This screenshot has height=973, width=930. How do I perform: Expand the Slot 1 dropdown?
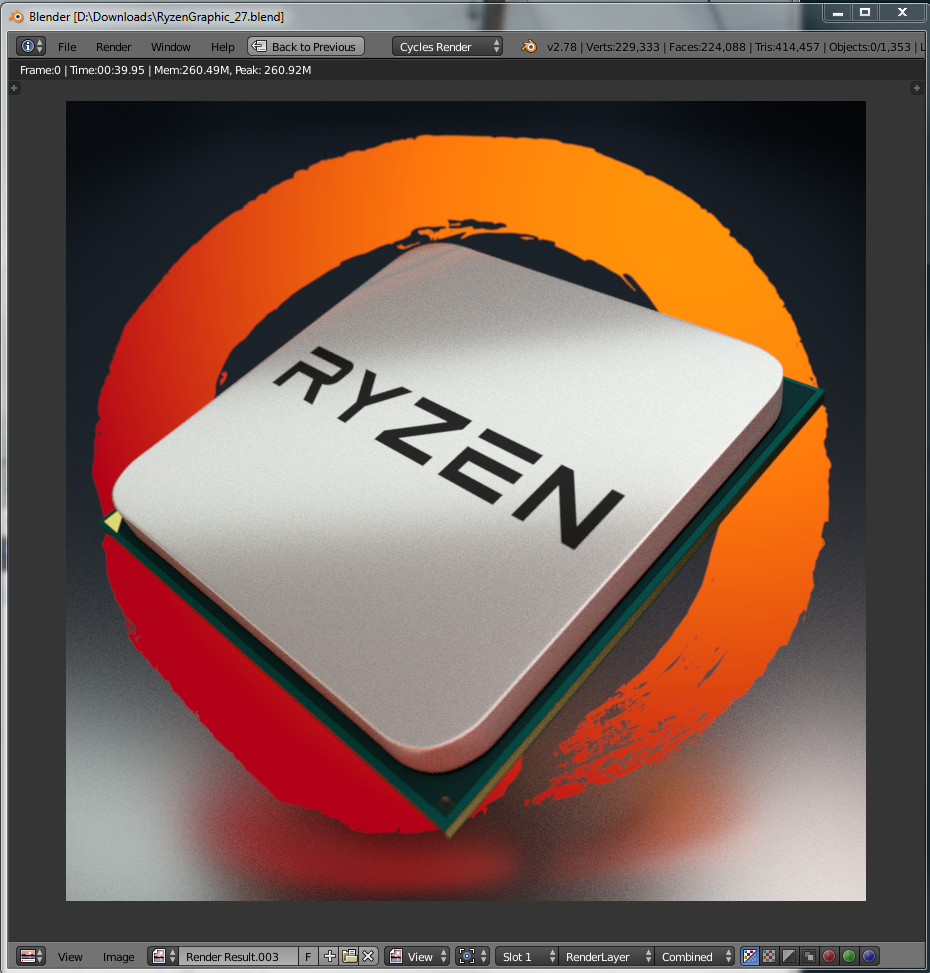(x=526, y=957)
